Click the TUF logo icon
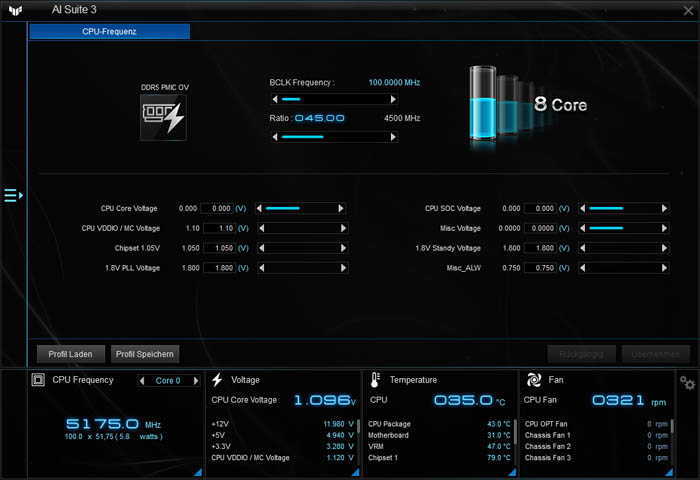The width and height of the screenshot is (700, 480). 15,10
